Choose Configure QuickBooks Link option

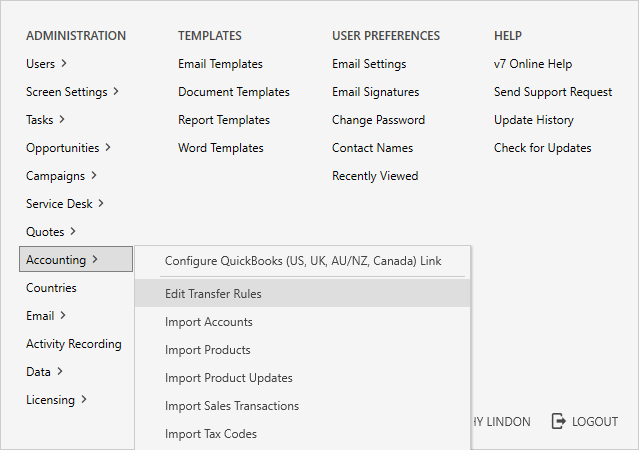point(302,261)
